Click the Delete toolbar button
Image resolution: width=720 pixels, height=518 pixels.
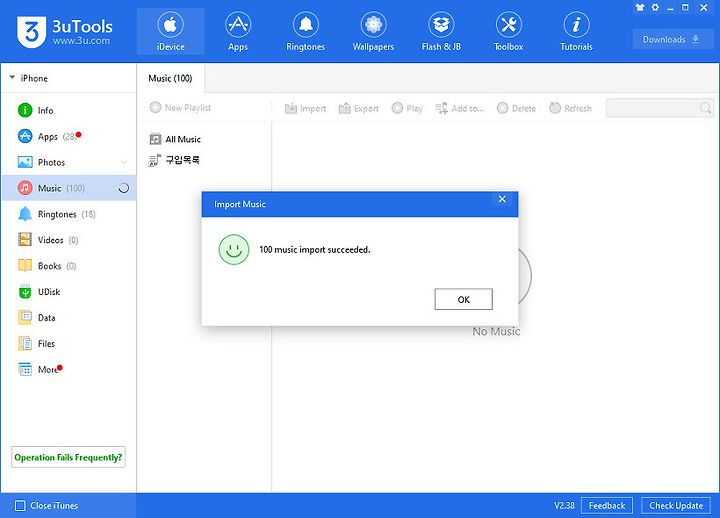point(517,108)
